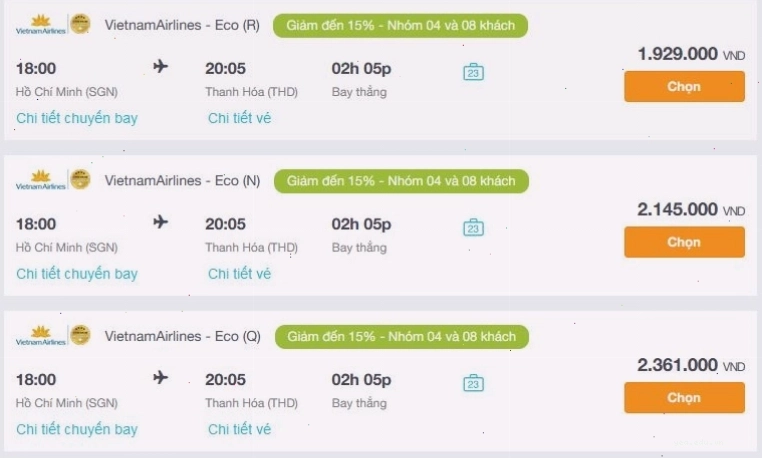Click 15% group discount badge on Eco (R)
The width and height of the screenshot is (762, 459).
pos(400,25)
